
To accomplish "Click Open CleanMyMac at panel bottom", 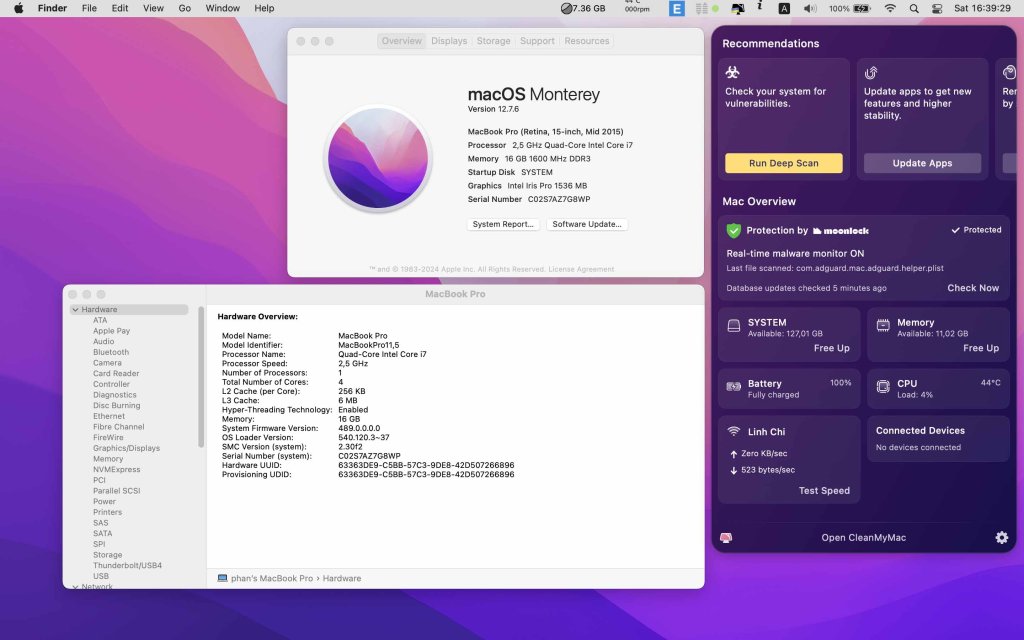I will [x=863, y=537].
